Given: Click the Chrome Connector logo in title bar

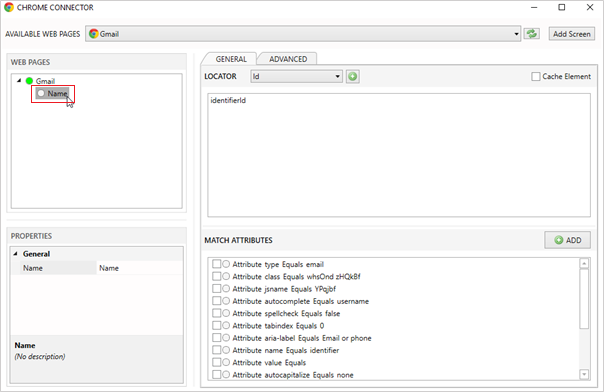Looking at the screenshot, I should click(9, 7).
